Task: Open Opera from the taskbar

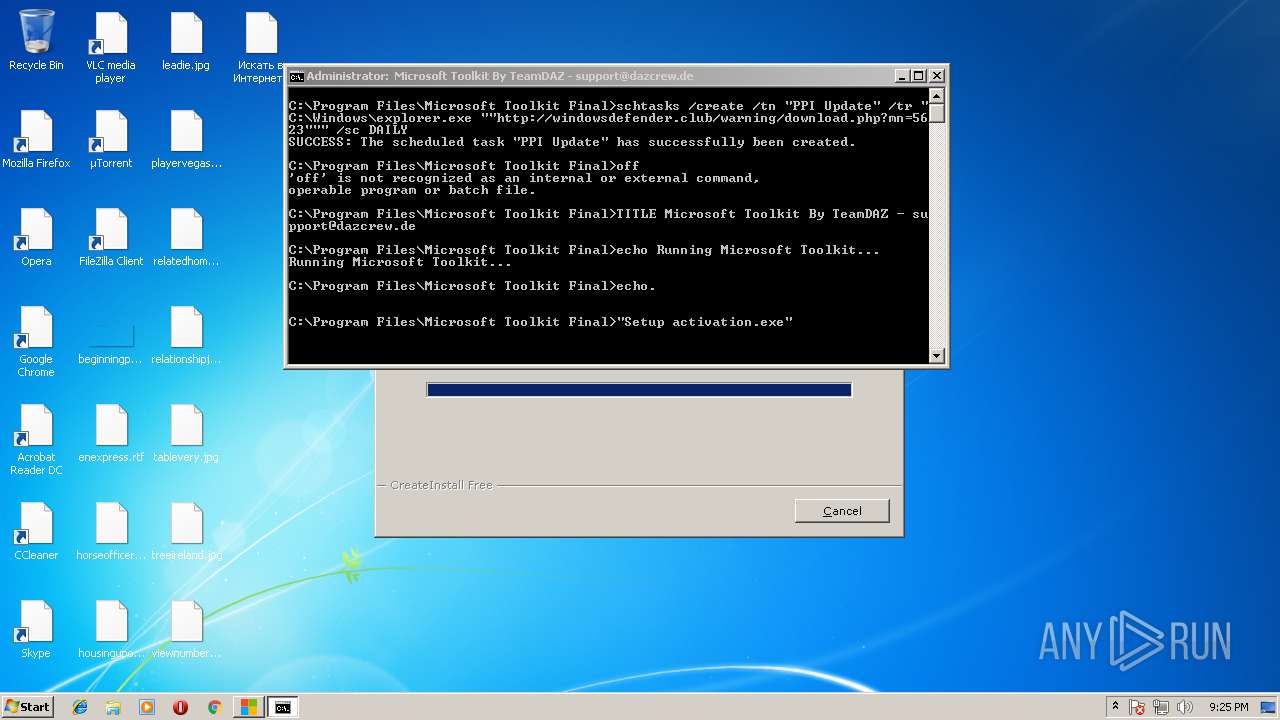Action: 180,707
